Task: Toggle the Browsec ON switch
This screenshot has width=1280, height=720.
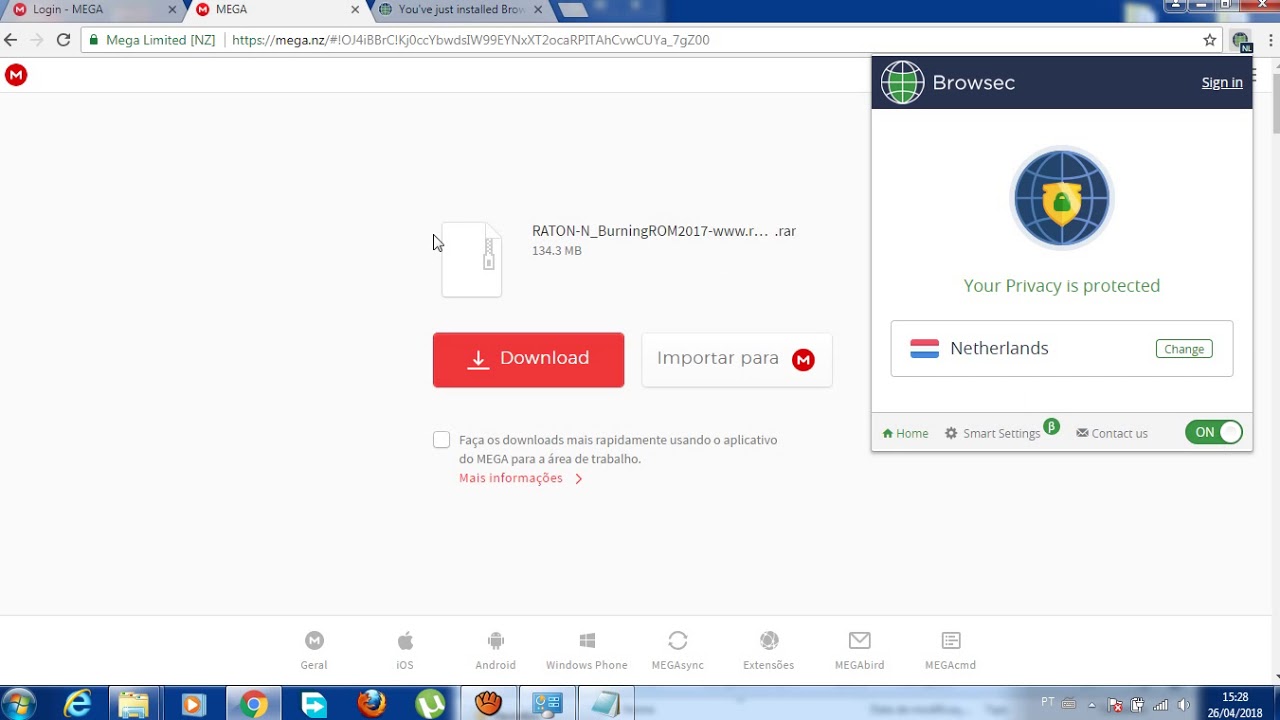Action: tap(1213, 432)
